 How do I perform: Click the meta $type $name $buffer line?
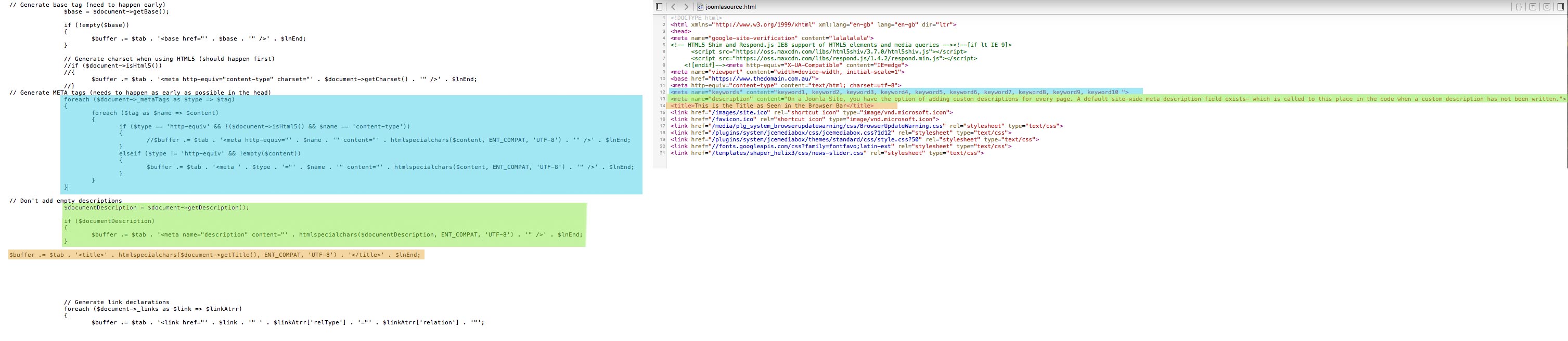(x=390, y=166)
